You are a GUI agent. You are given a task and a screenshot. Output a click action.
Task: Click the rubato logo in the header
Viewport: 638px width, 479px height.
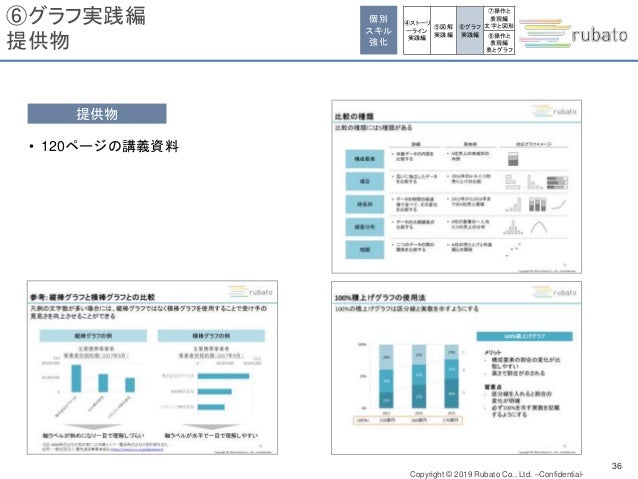tap(573, 33)
